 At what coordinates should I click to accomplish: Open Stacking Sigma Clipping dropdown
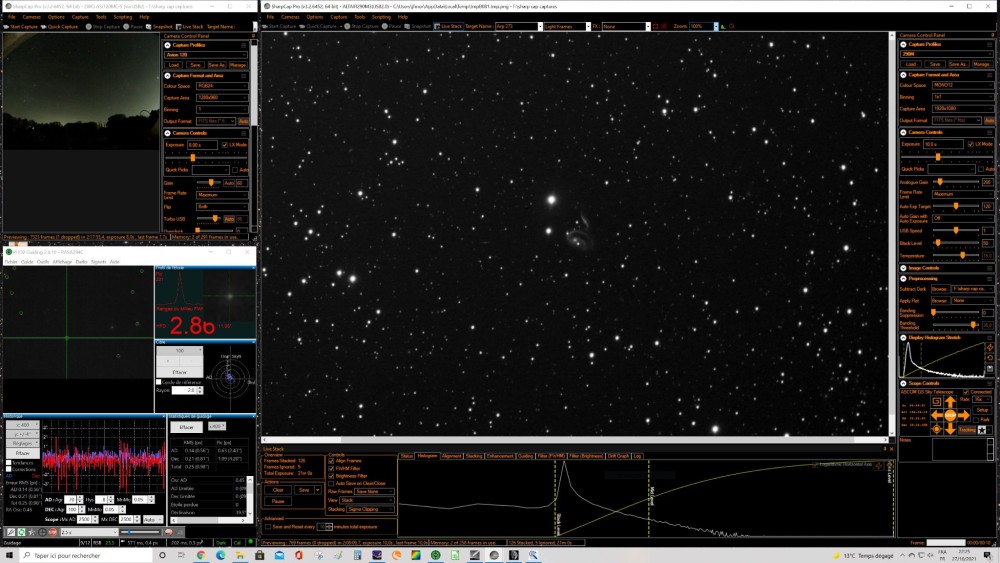coord(370,509)
